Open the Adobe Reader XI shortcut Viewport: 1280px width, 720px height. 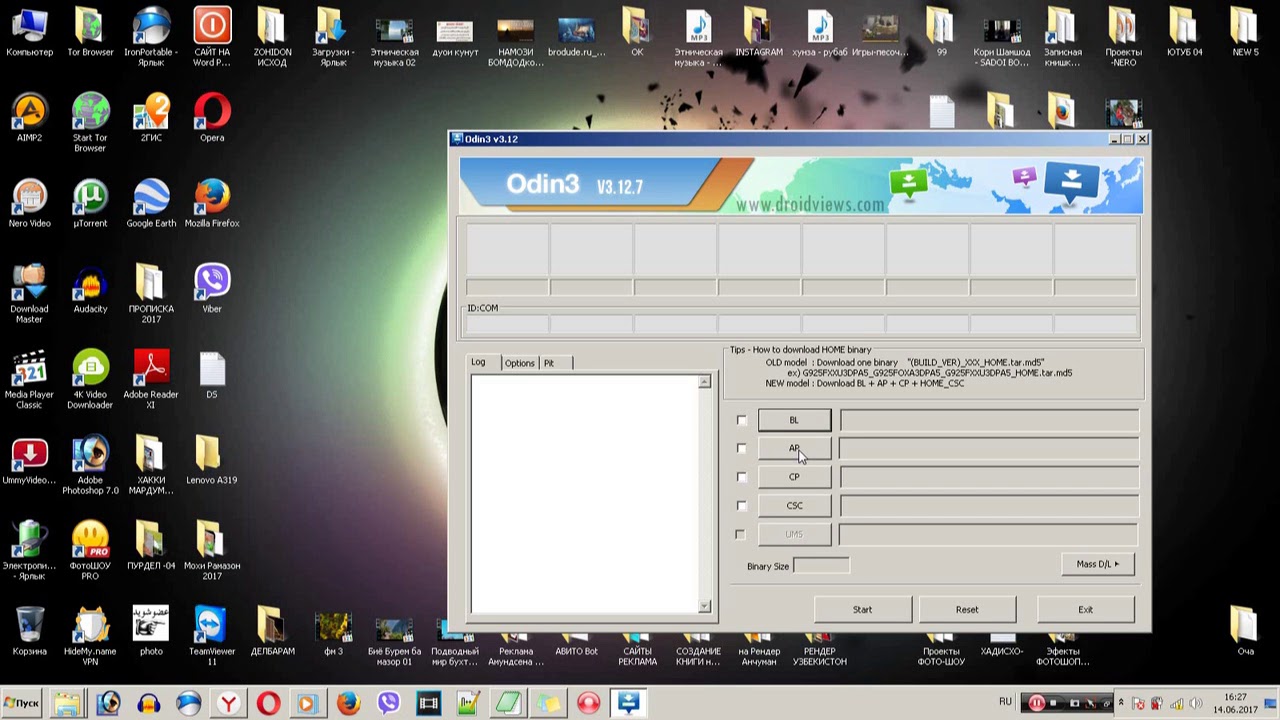[x=151, y=369]
